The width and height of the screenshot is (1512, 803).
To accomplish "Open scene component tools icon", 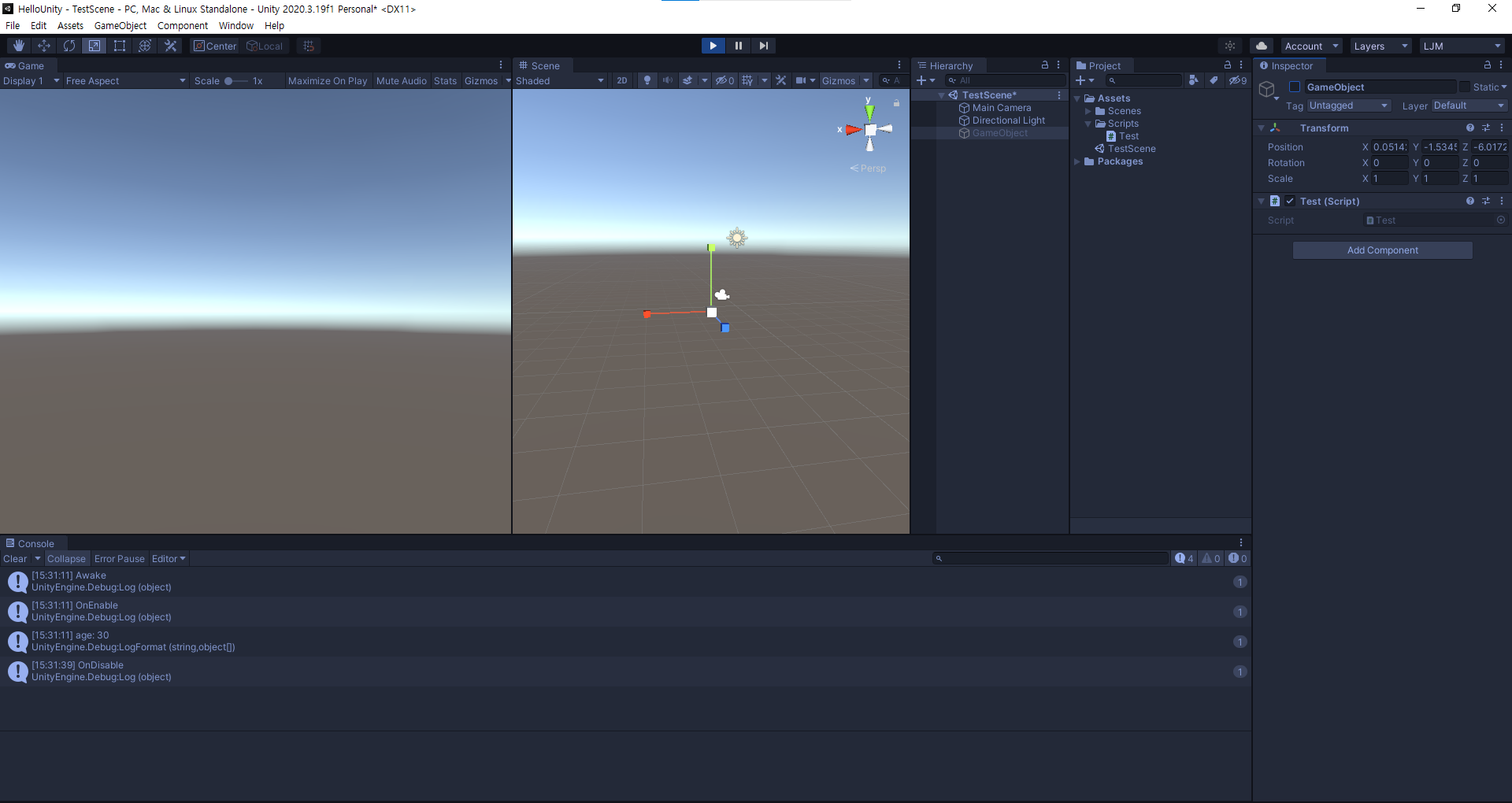I will 781,80.
